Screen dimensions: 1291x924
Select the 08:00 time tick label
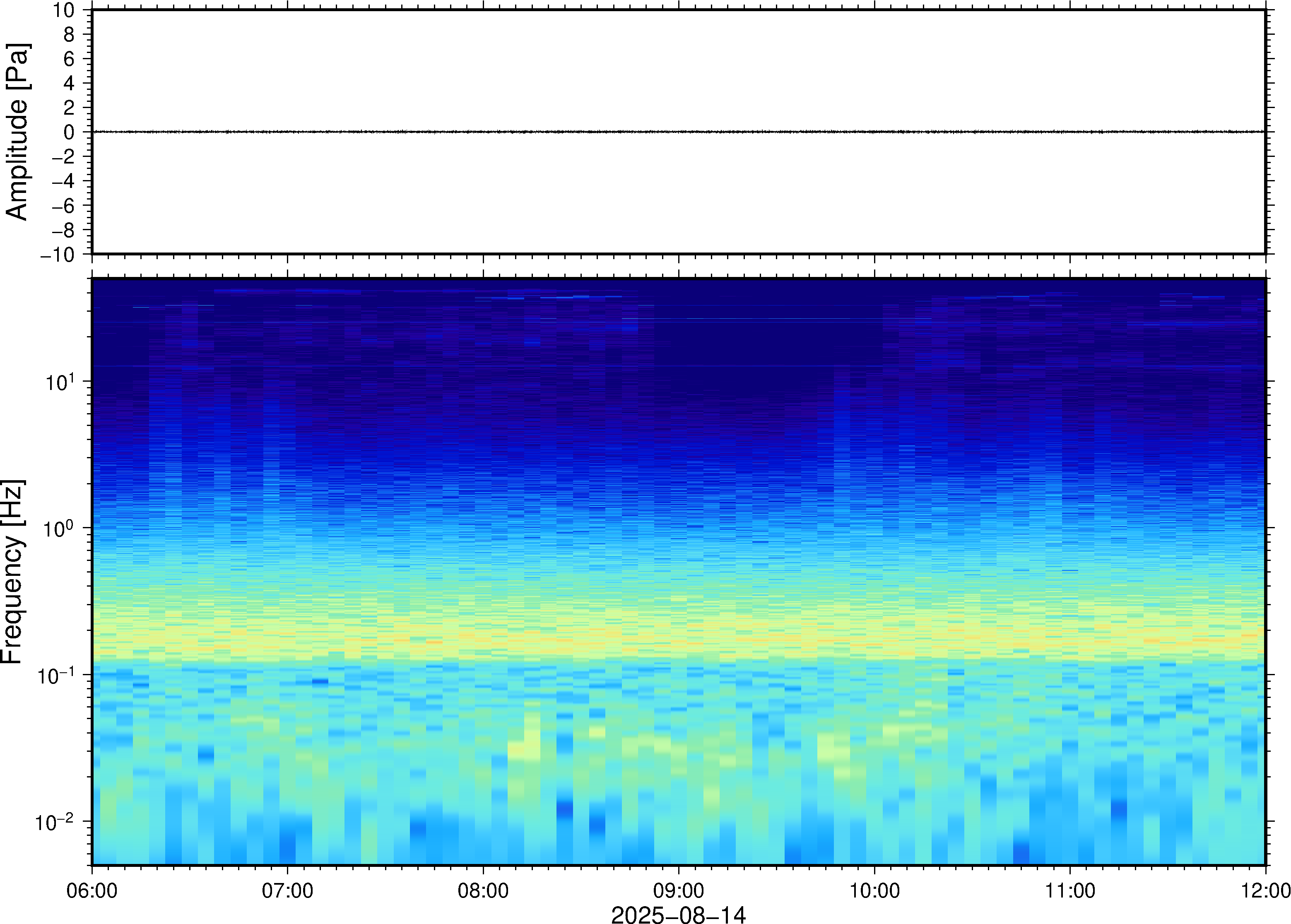click(483, 890)
